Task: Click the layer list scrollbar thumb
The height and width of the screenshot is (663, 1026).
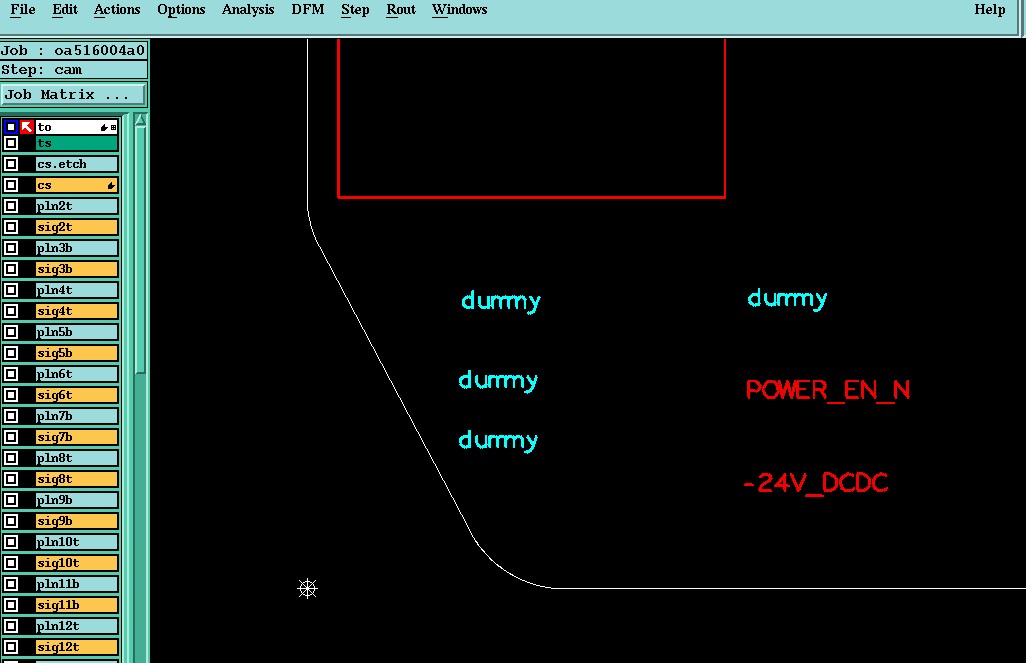Action: click(140, 251)
